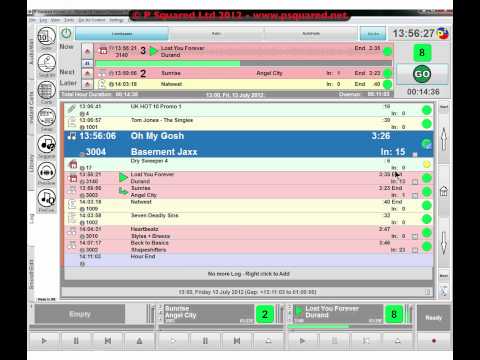Open the second round sidebar tool icon
This screenshot has height=360, width=480.
click(x=46, y=63)
